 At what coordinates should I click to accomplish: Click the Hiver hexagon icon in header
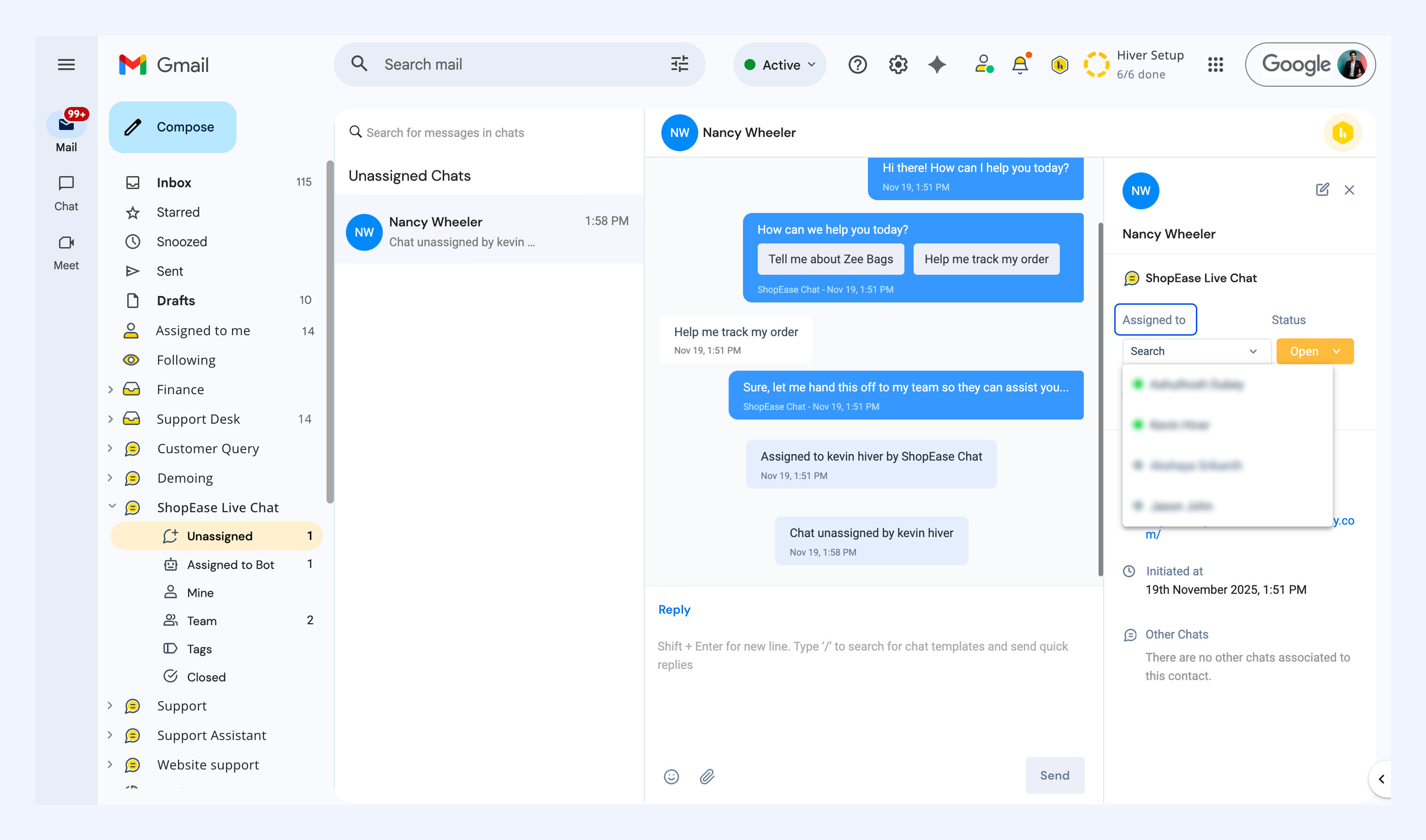tap(1059, 65)
